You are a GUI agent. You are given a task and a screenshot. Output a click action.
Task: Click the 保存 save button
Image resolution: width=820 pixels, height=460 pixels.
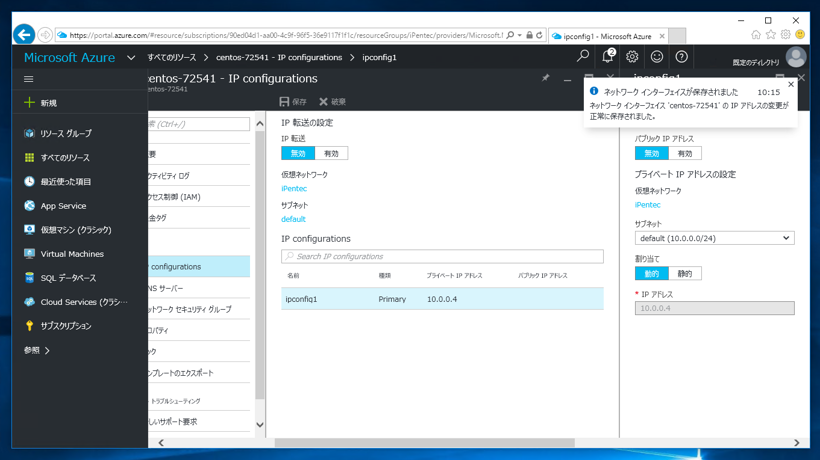[x=293, y=101]
